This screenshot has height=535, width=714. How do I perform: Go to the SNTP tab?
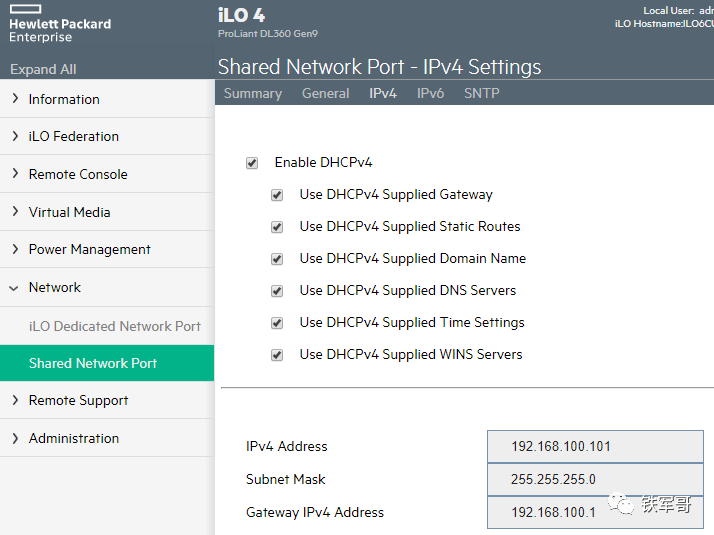coord(481,93)
